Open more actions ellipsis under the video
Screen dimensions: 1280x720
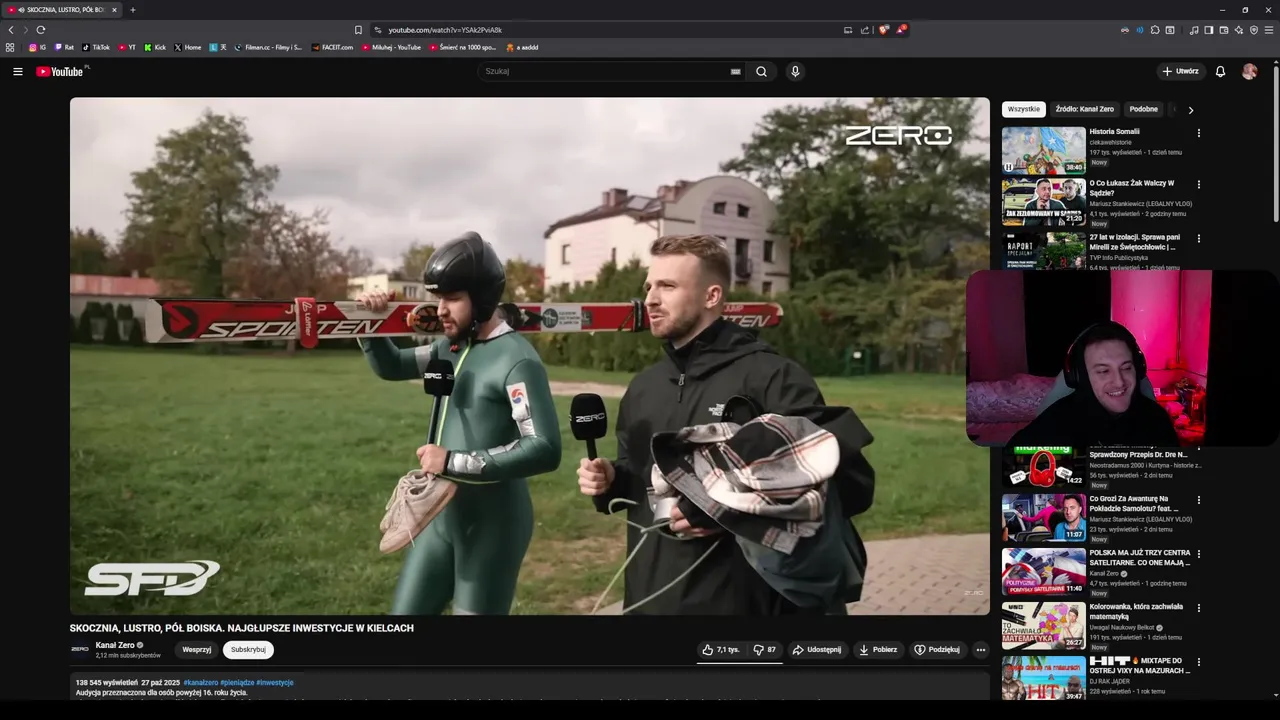pyautogui.click(x=980, y=649)
